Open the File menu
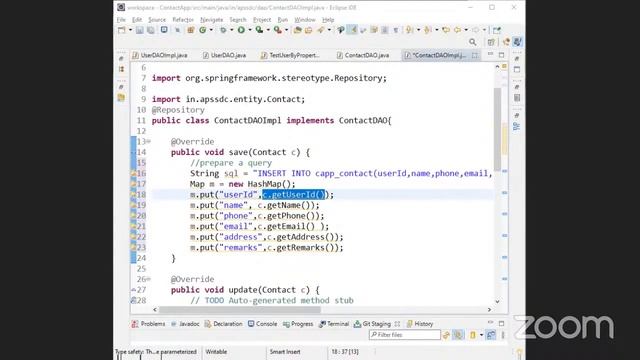The width and height of the screenshot is (640, 360). pyautogui.click(x=121, y=20)
